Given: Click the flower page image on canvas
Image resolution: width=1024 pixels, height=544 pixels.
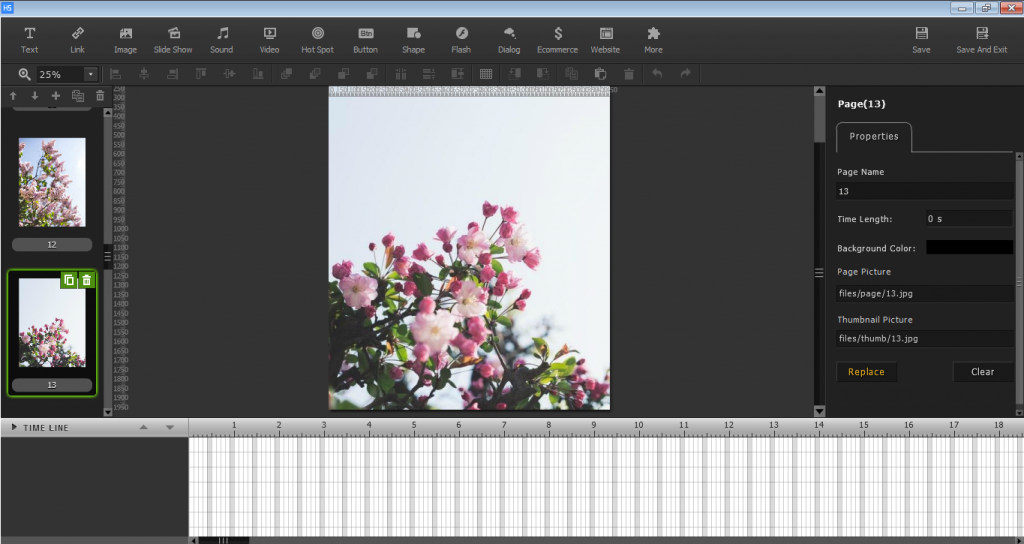Looking at the screenshot, I should (469, 253).
